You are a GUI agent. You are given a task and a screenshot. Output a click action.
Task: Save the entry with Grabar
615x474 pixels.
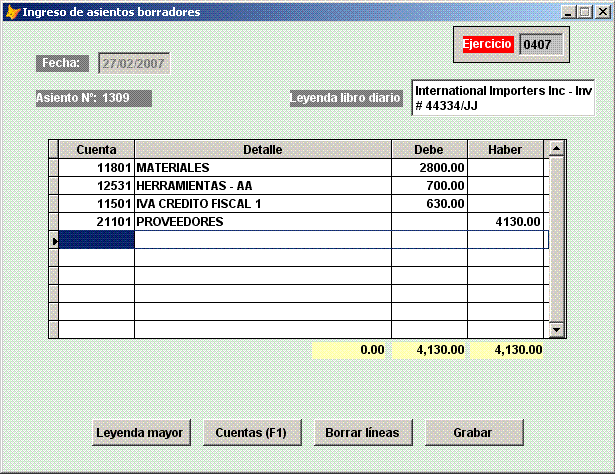473,433
